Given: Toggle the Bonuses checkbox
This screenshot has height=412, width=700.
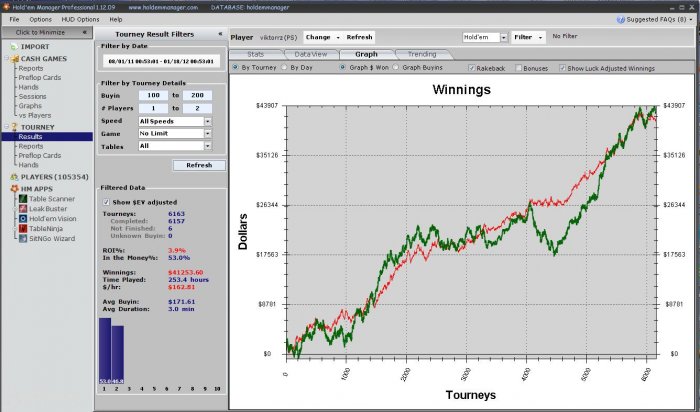Looking at the screenshot, I should coord(518,68).
